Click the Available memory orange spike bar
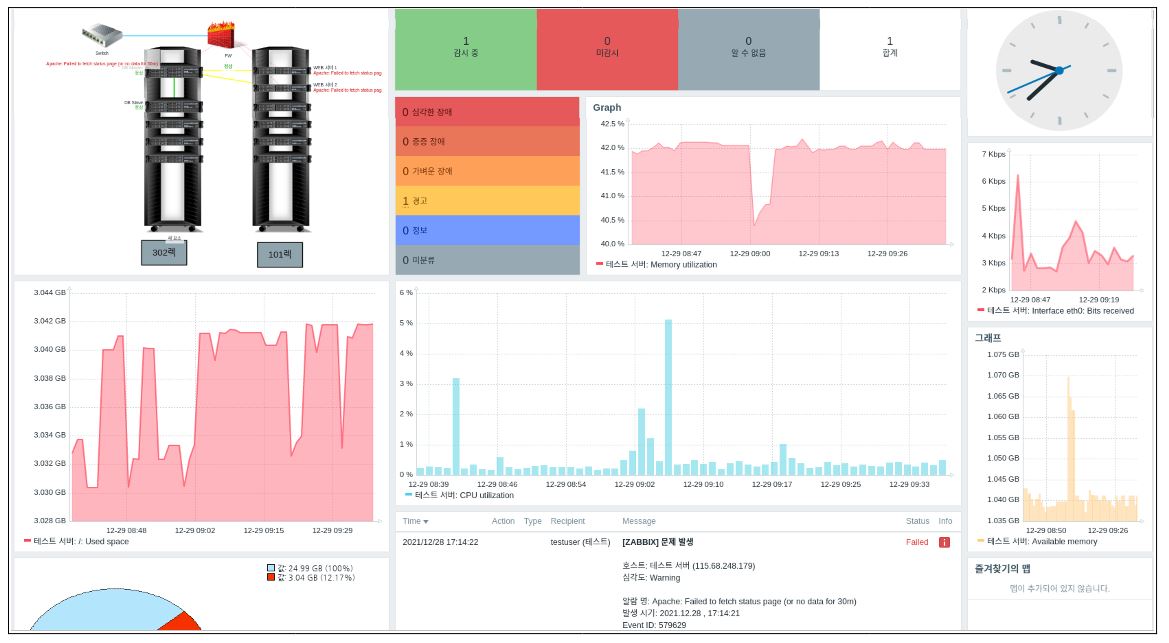Screen dimensions: 1169x643 (x=1071, y=448)
